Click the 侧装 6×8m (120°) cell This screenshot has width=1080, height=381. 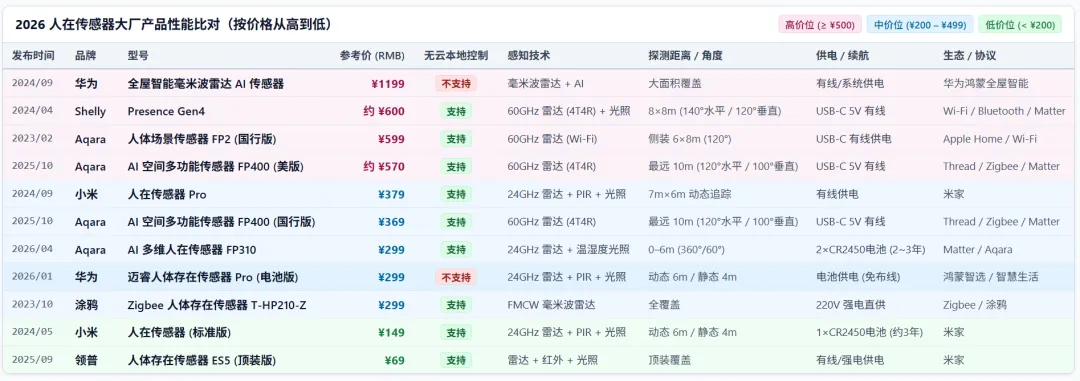[689, 139]
